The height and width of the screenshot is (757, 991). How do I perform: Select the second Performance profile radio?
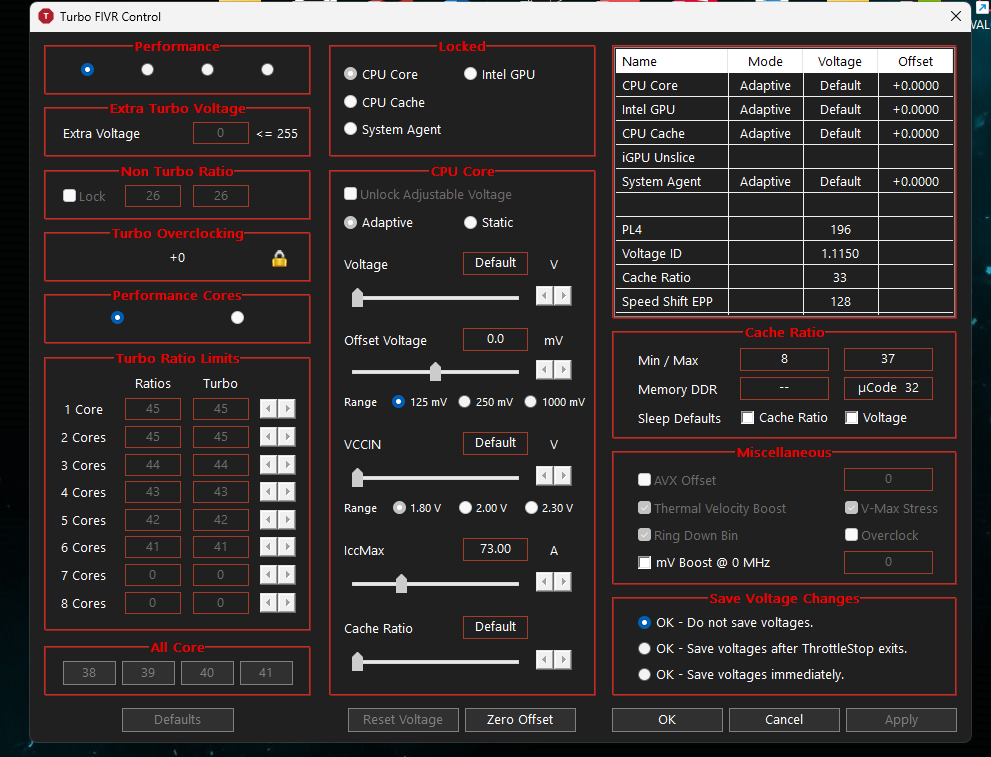click(x=147, y=70)
